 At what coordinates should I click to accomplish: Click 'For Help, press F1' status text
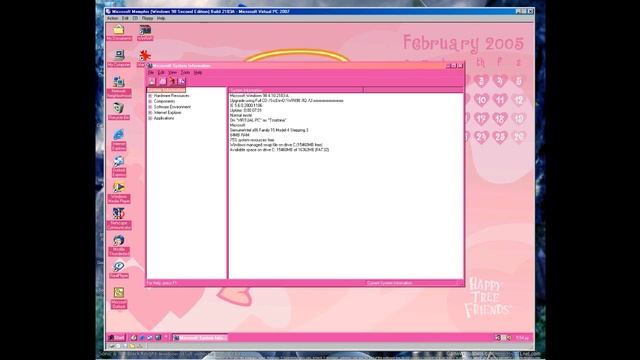coord(162,283)
